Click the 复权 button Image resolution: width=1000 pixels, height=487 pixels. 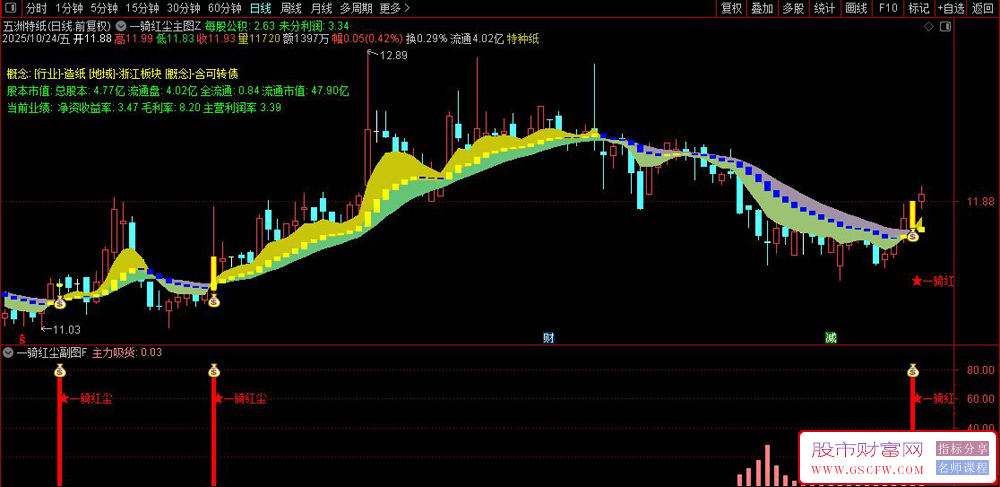click(x=731, y=8)
